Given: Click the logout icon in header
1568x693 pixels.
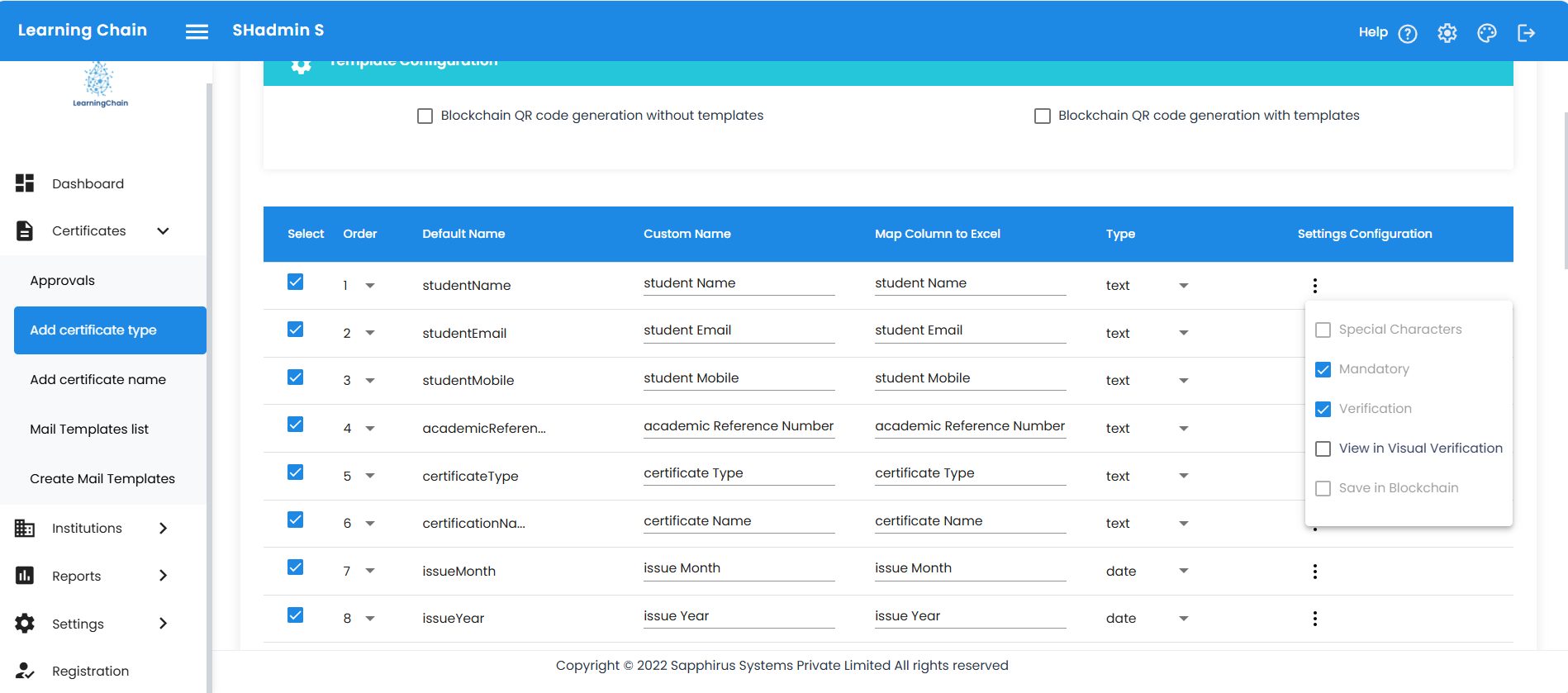Looking at the screenshot, I should [x=1526, y=33].
